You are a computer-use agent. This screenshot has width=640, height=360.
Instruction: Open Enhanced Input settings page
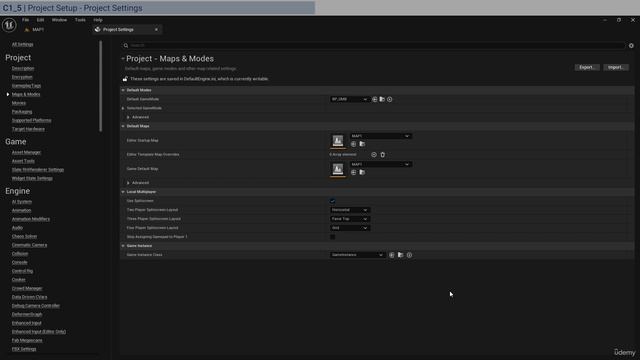pos(27,323)
